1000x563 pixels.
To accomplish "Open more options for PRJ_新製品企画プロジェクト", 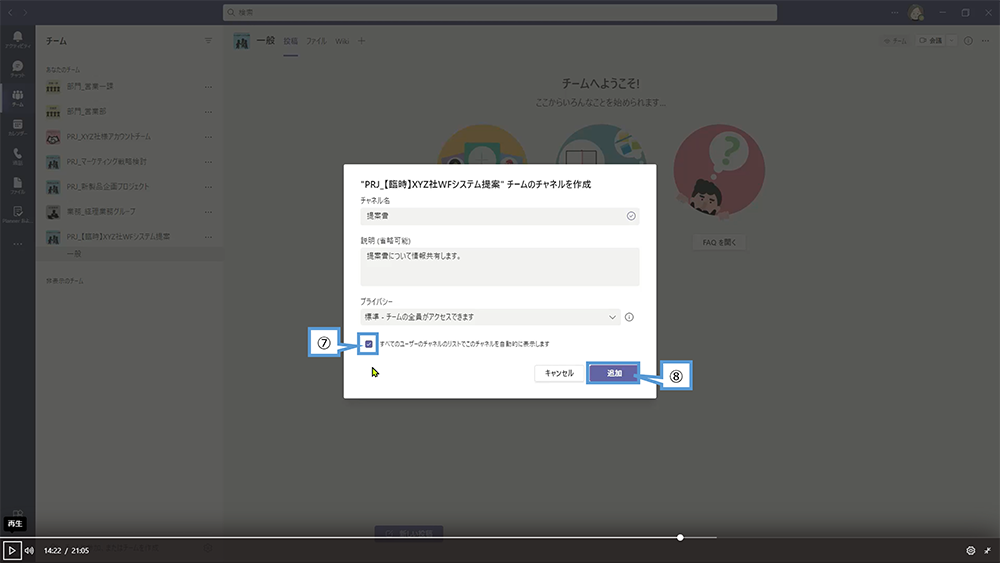I will pos(208,187).
